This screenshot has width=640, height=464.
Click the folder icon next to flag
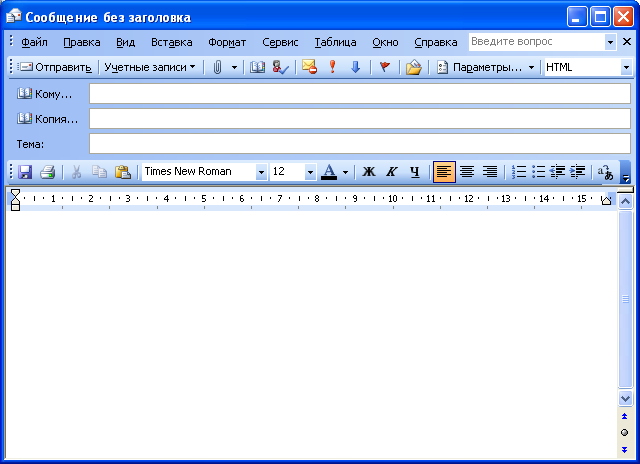click(413, 67)
